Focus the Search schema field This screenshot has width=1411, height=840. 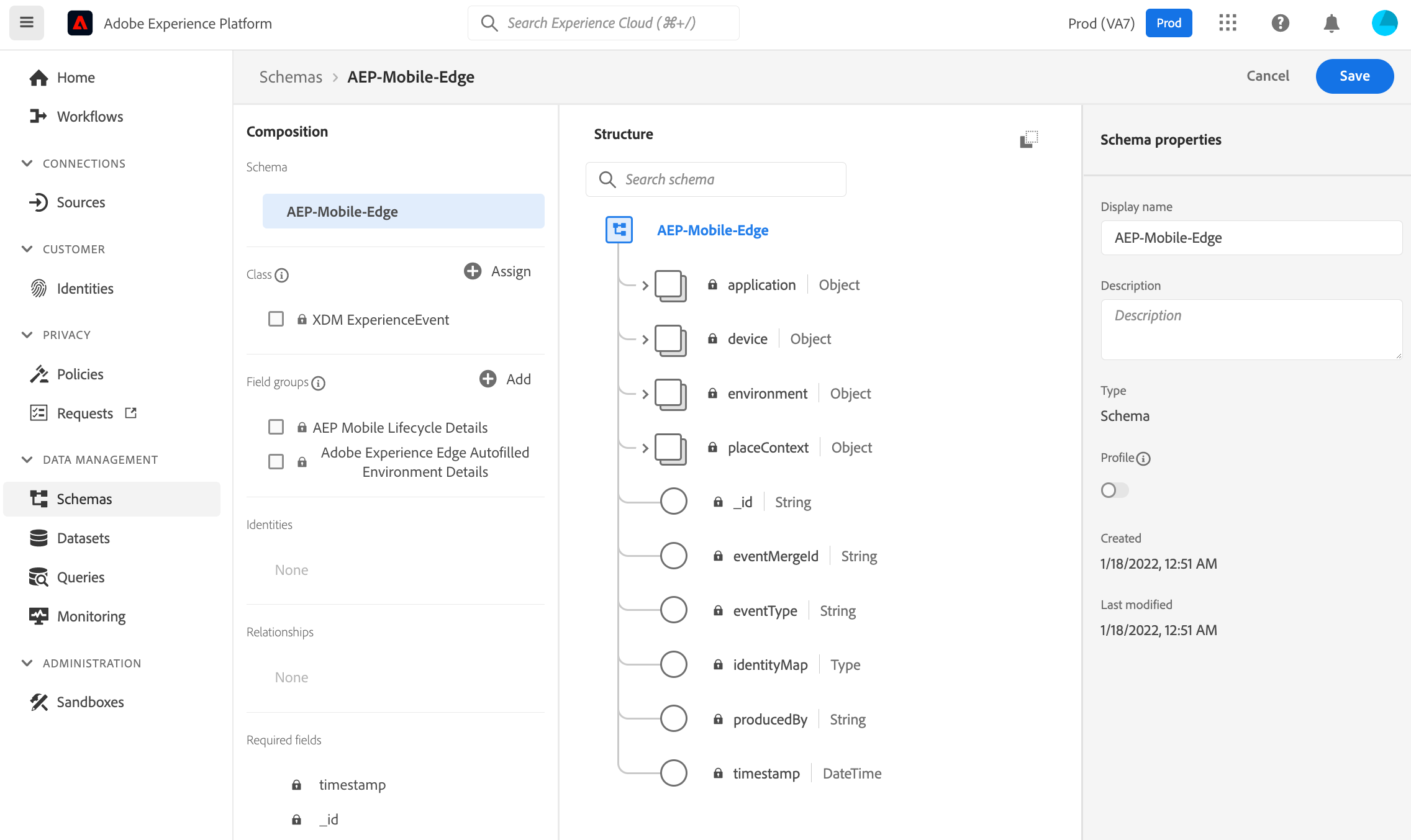click(x=715, y=179)
